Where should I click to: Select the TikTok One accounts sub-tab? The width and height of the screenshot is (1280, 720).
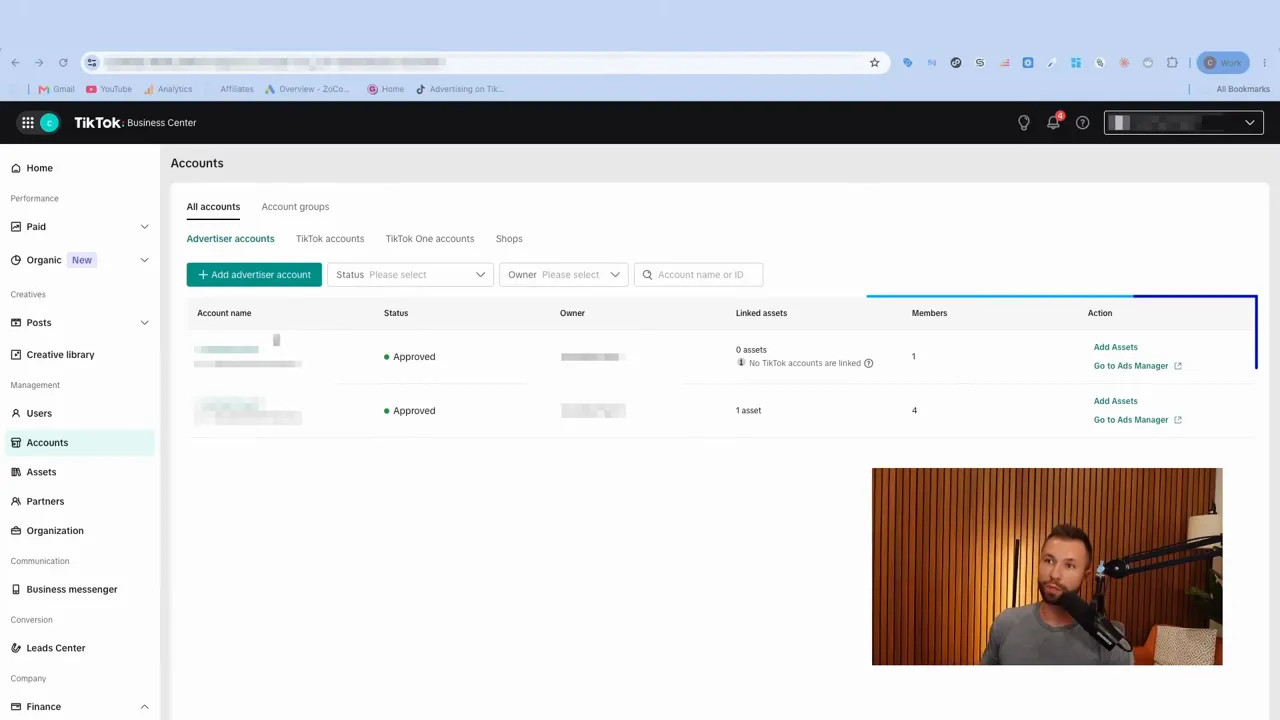[x=430, y=239]
